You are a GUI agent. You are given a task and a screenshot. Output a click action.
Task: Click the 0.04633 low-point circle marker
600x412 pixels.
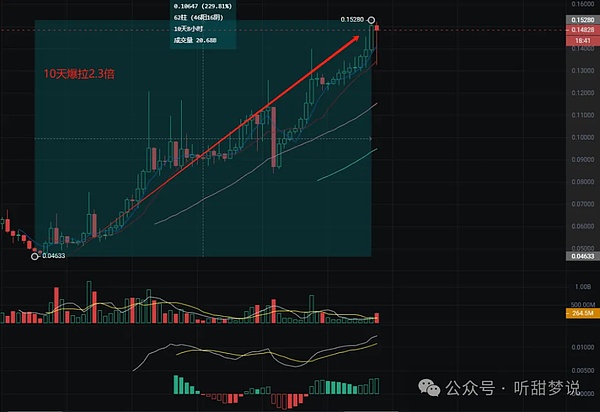(x=36, y=256)
